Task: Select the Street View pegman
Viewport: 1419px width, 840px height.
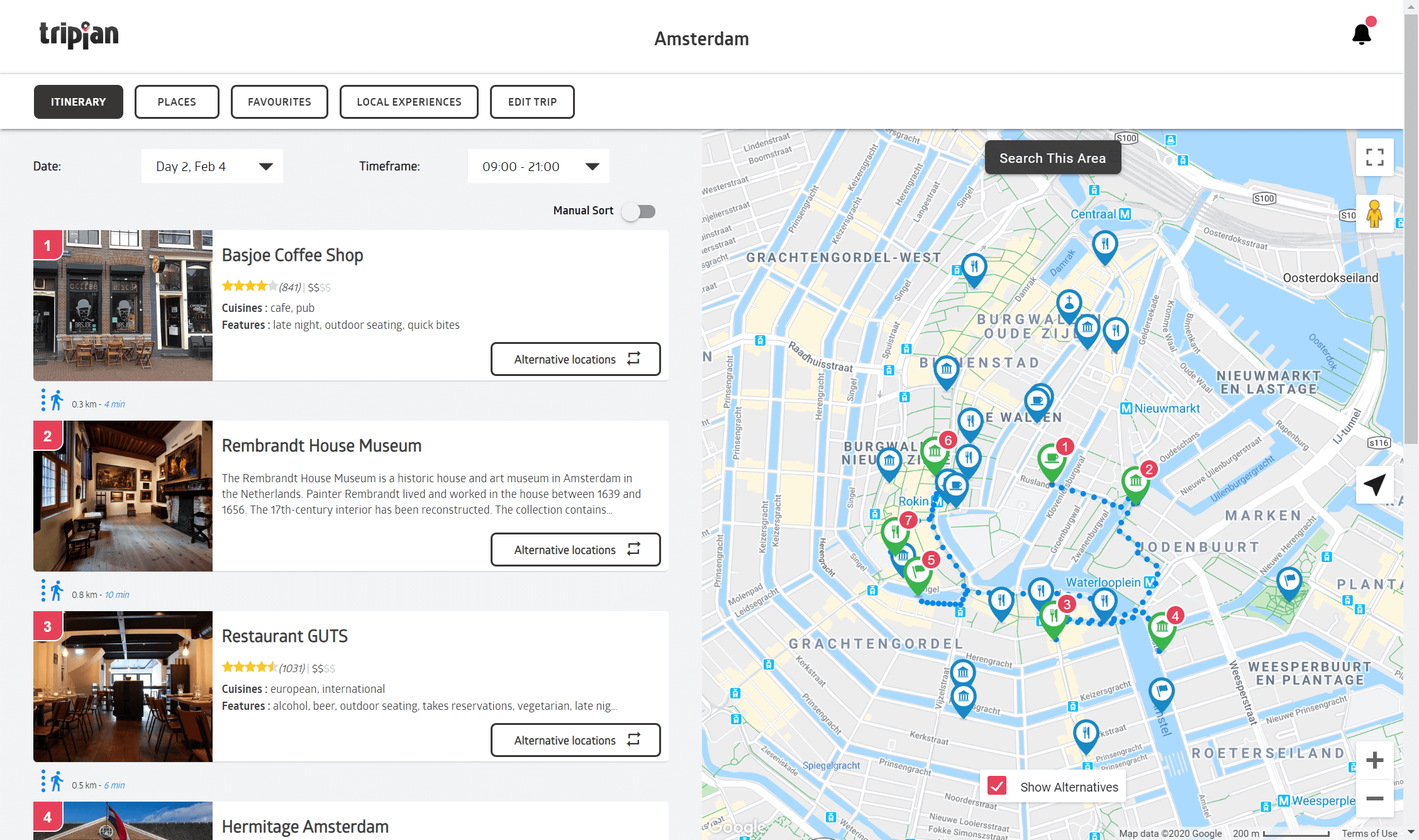Action: pos(1374,214)
